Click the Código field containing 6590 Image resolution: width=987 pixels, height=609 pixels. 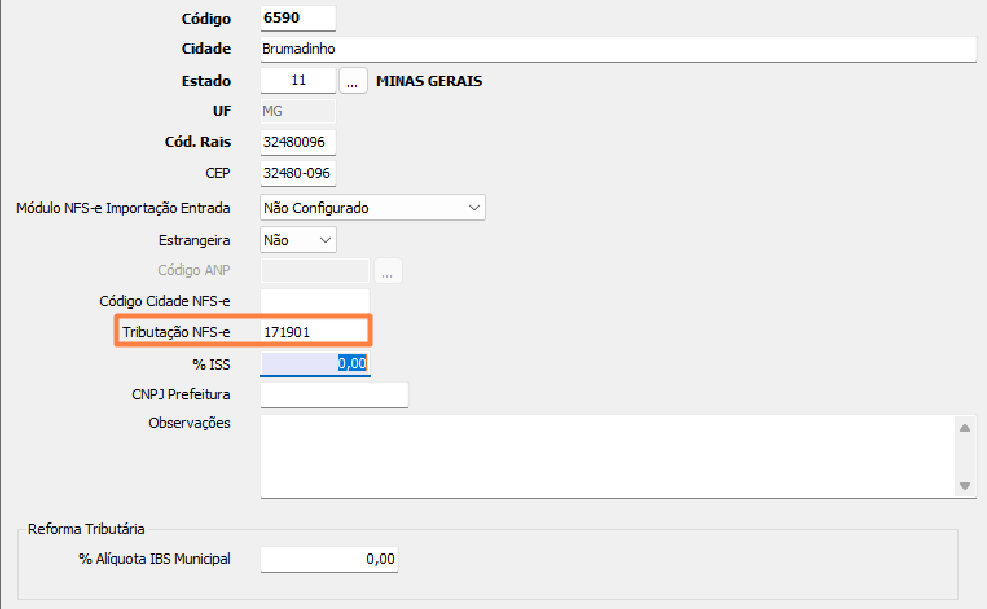click(x=298, y=19)
